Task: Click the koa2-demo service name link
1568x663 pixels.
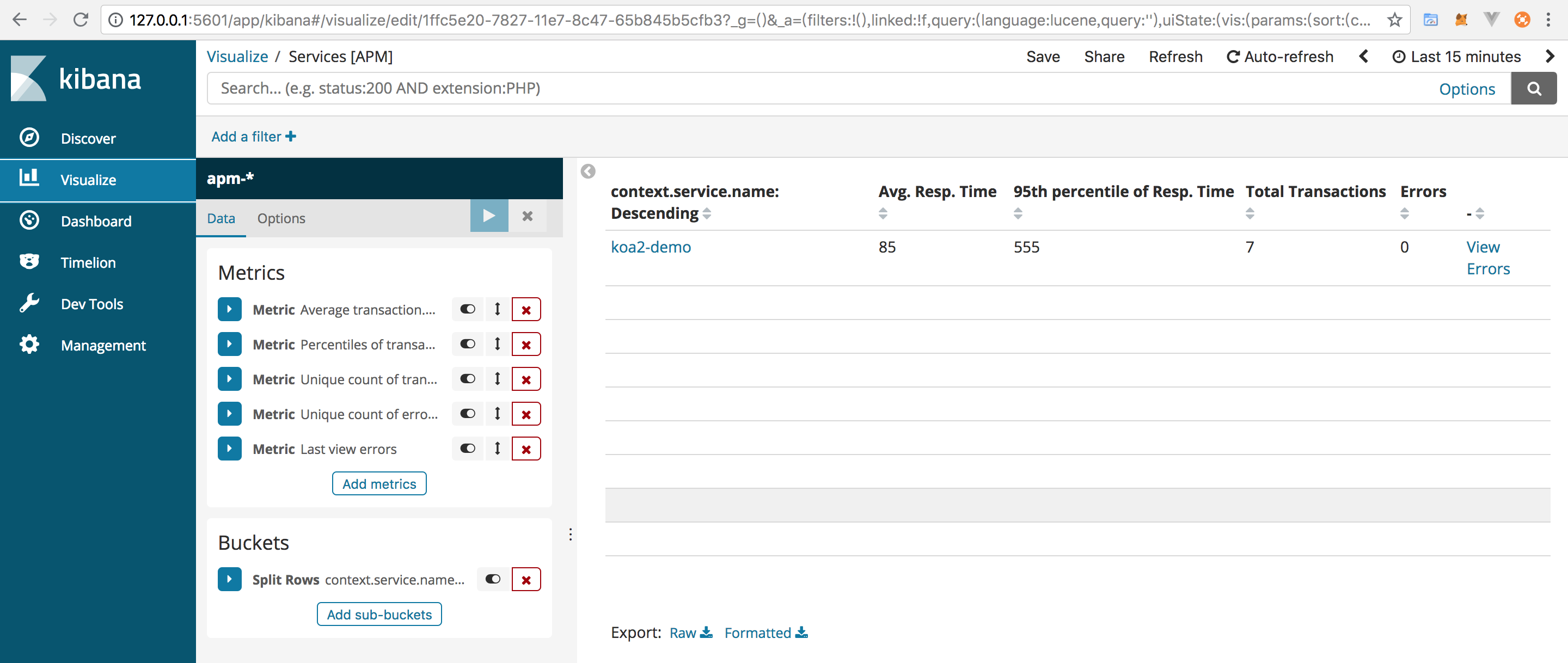Action: pyautogui.click(x=651, y=246)
